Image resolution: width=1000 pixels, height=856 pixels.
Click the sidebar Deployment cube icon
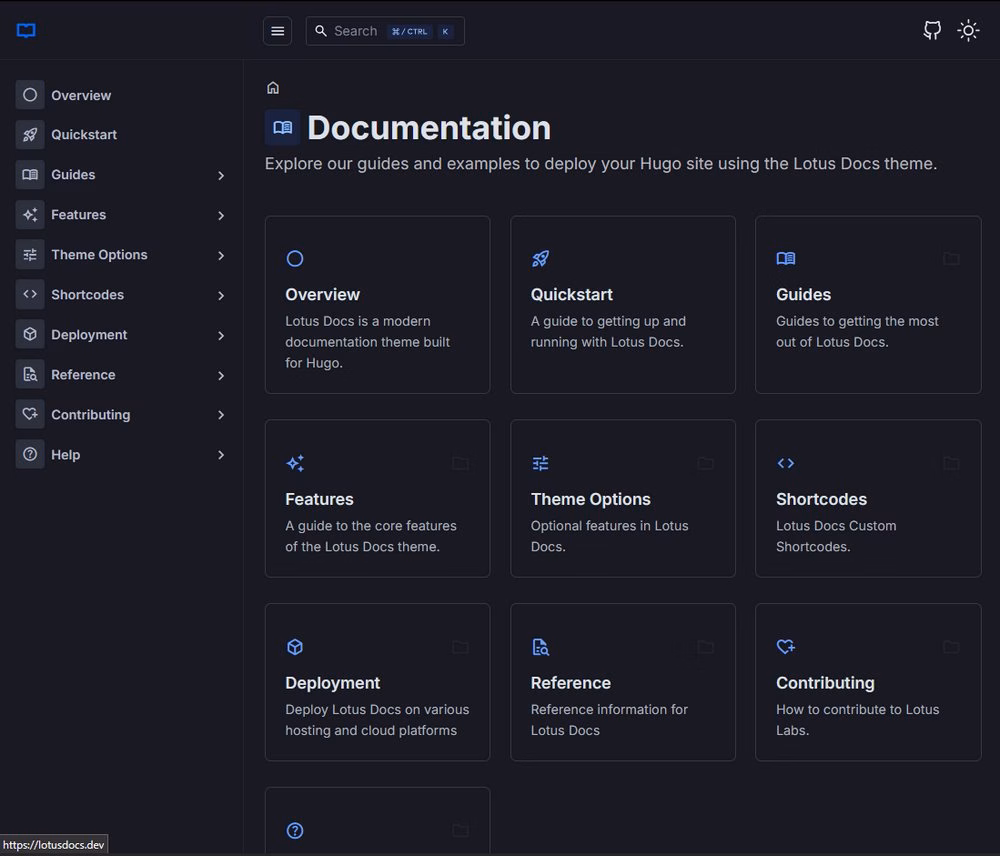(30, 334)
